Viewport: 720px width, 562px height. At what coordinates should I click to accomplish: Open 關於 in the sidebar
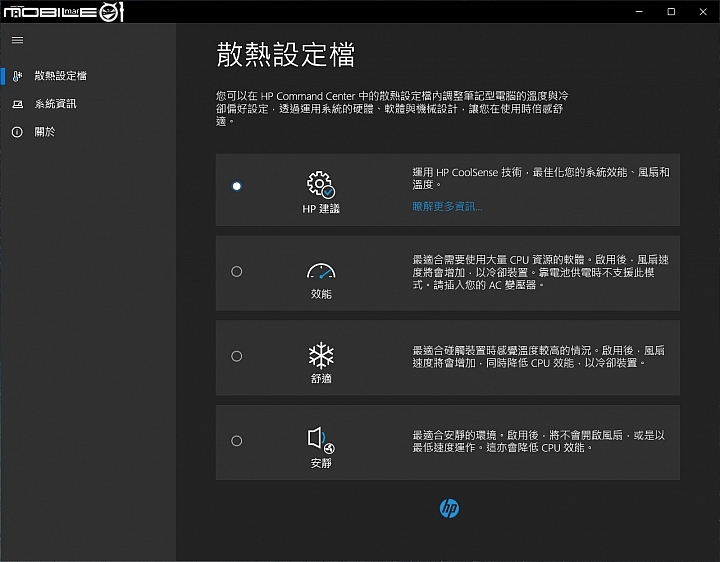point(88,132)
